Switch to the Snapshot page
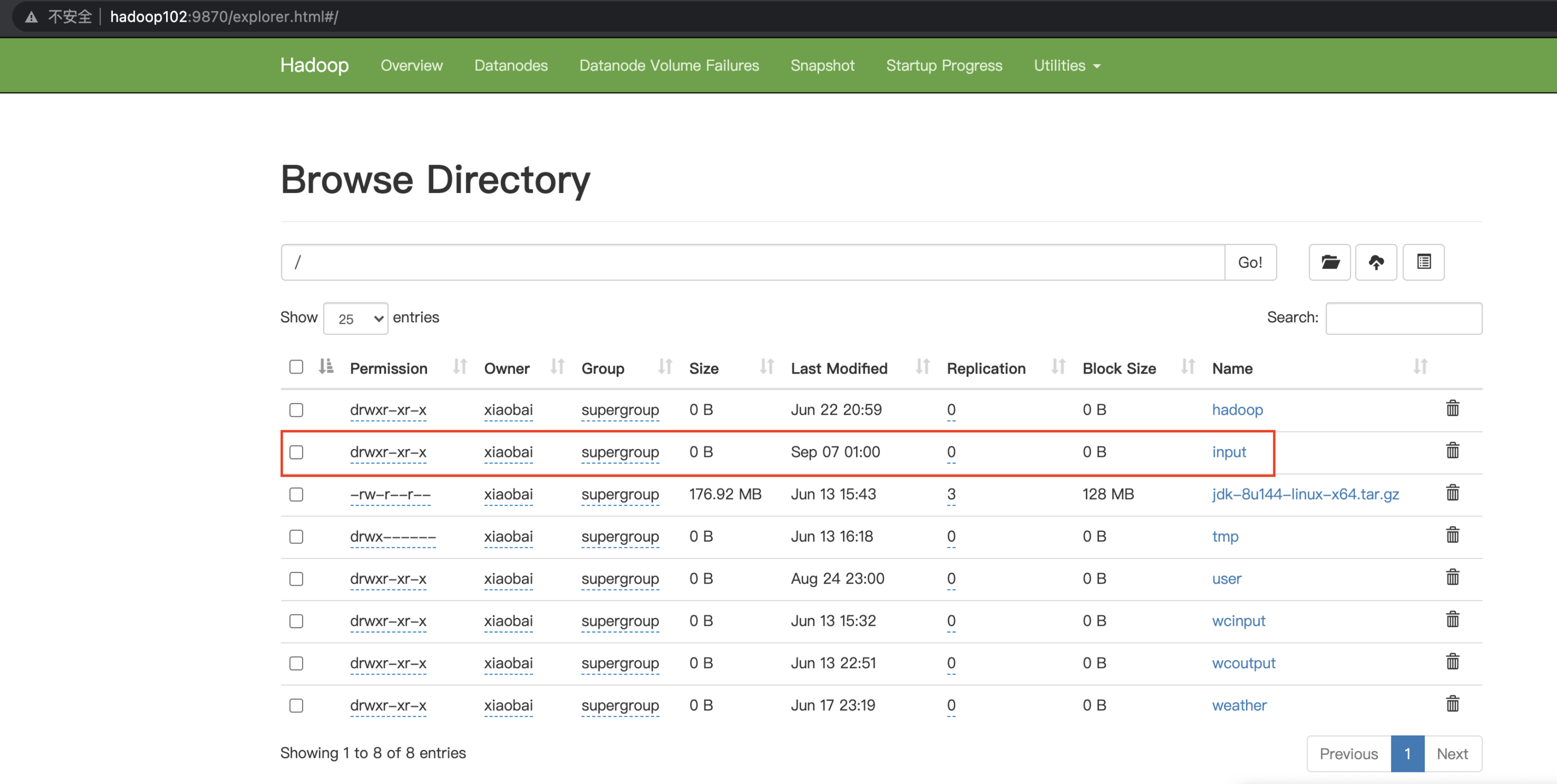This screenshot has width=1557, height=784. pyautogui.click(x=822, y=65)
